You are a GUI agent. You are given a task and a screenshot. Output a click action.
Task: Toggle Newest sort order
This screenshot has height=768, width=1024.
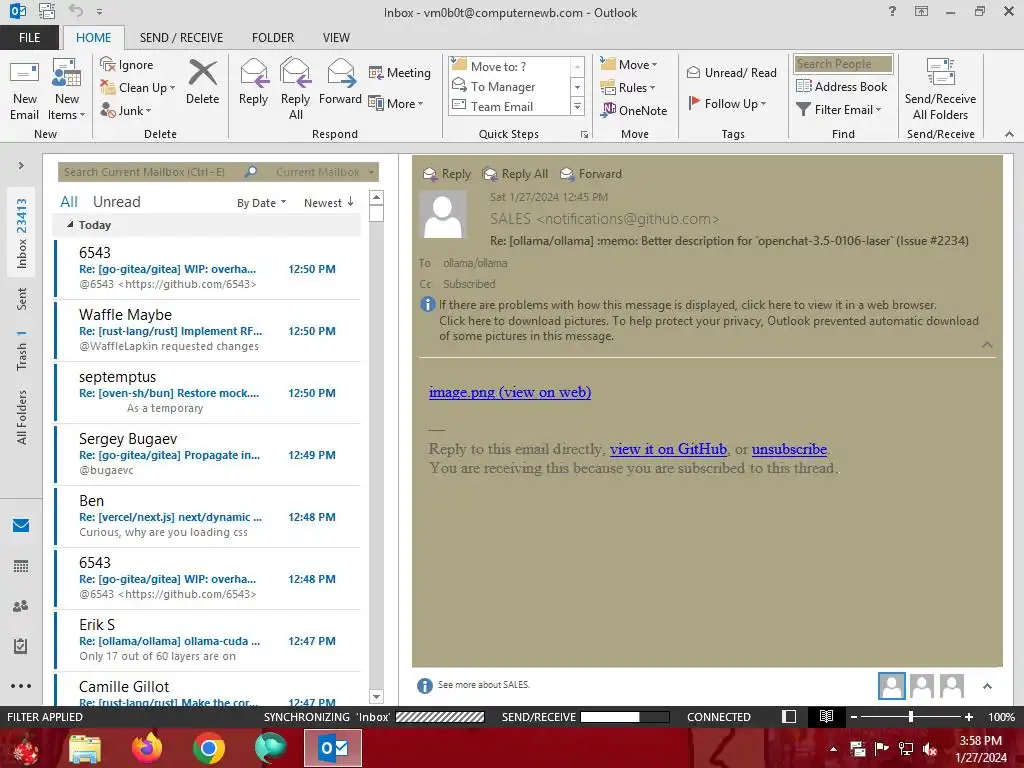(x=328, y=202)
